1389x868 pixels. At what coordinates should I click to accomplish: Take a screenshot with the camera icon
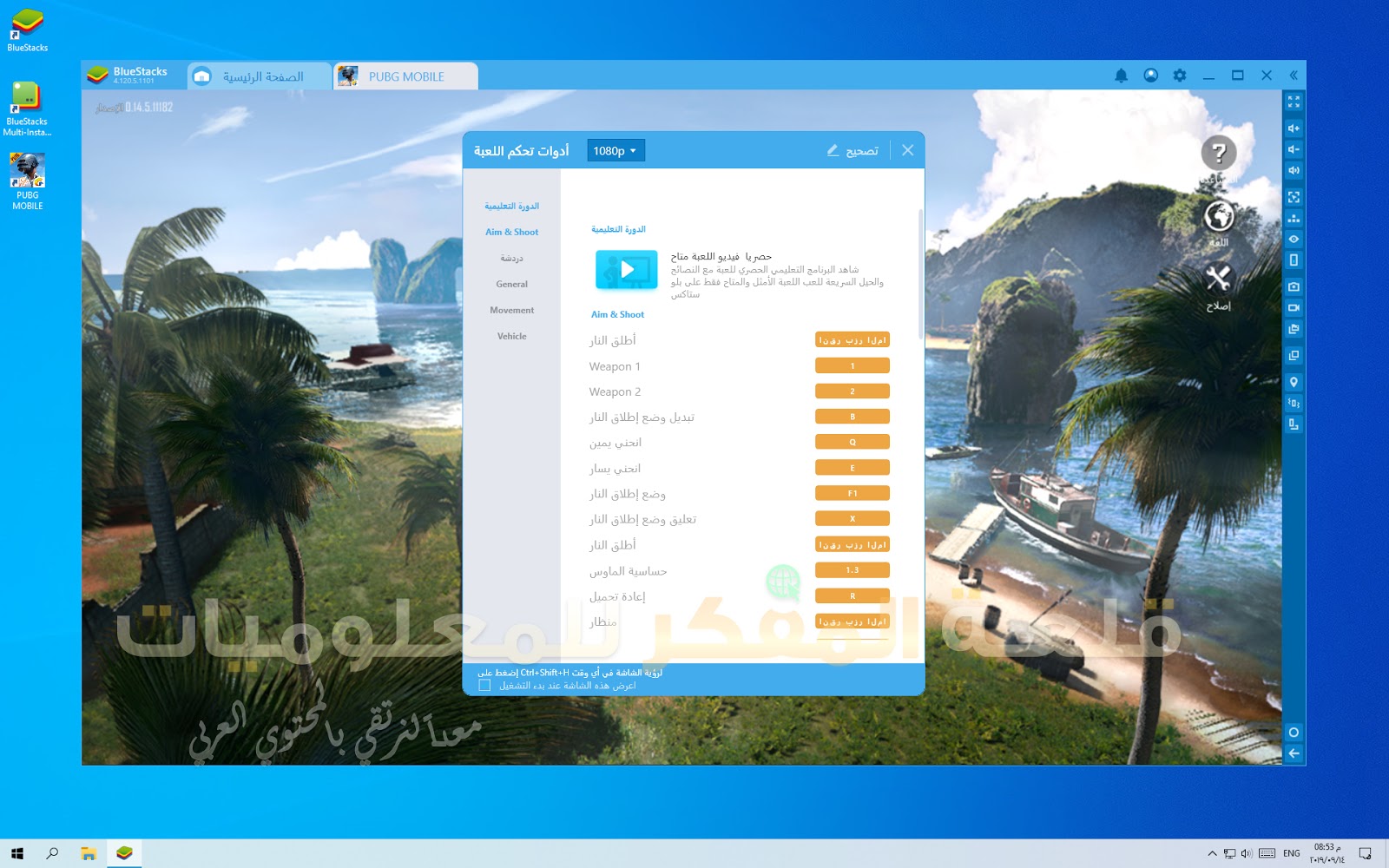(x=1294, y=286)
